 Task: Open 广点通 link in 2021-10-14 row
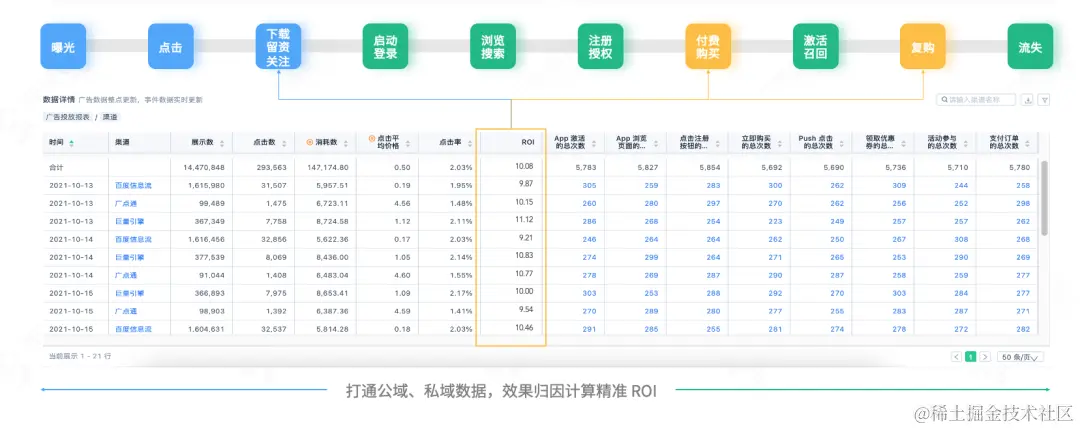point(126,275)
